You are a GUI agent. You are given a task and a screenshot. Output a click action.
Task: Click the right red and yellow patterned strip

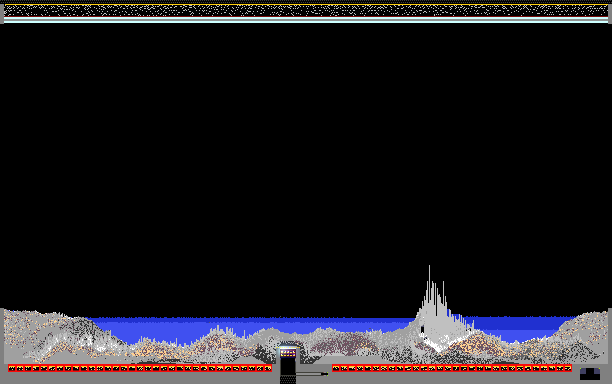[452, 368]
